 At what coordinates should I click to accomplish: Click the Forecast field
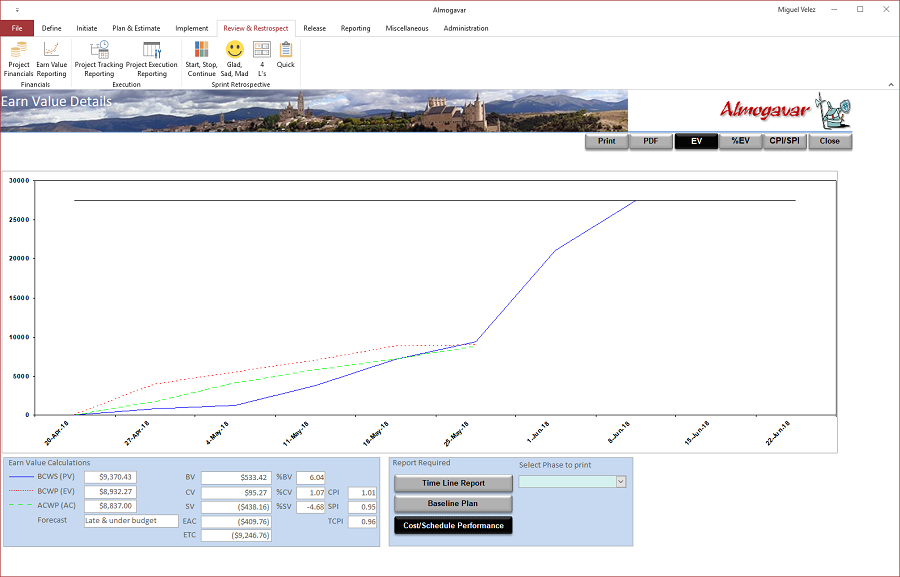tap(131, 521)
